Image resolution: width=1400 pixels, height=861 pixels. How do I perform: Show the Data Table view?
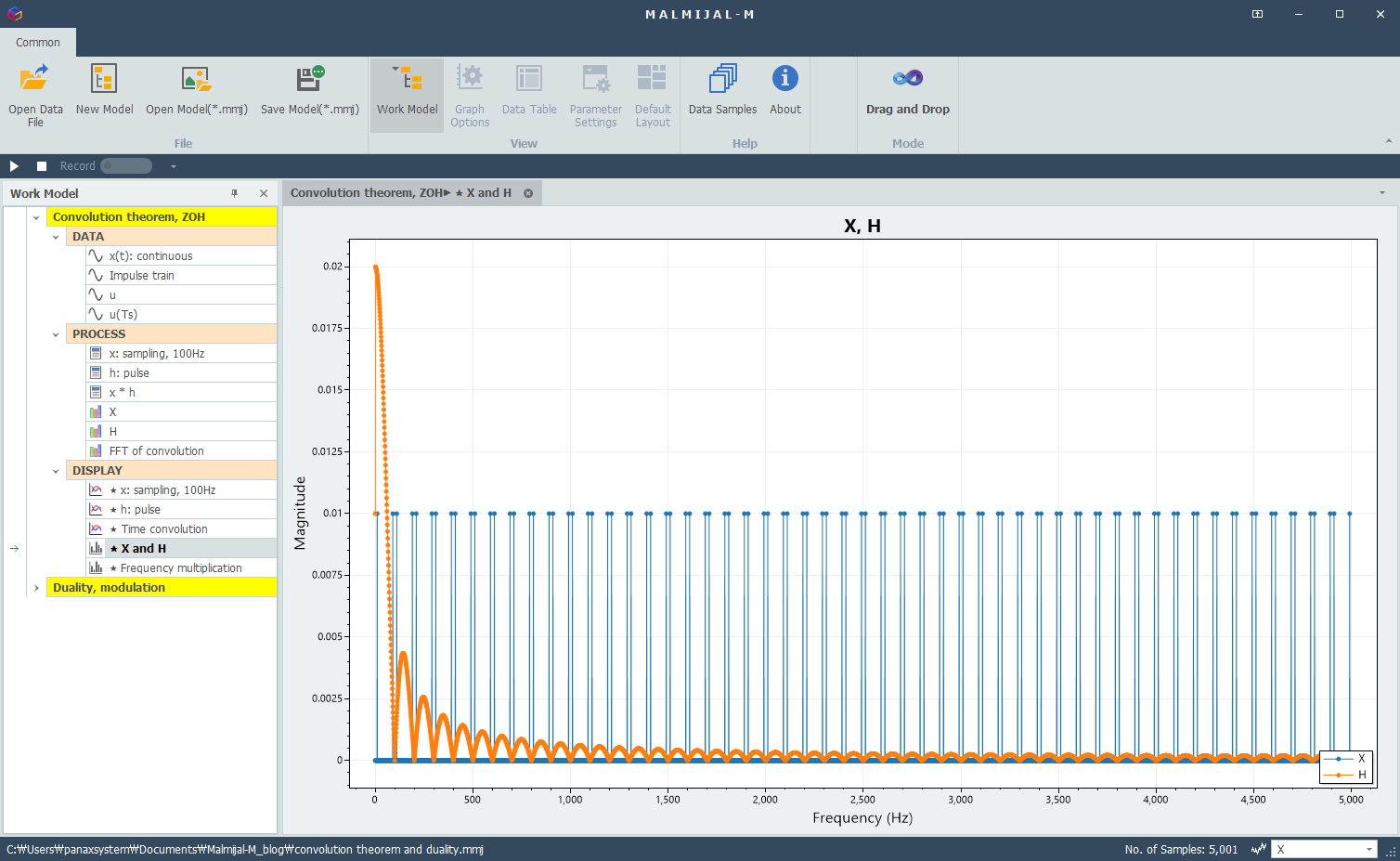[x=529, y=95]
